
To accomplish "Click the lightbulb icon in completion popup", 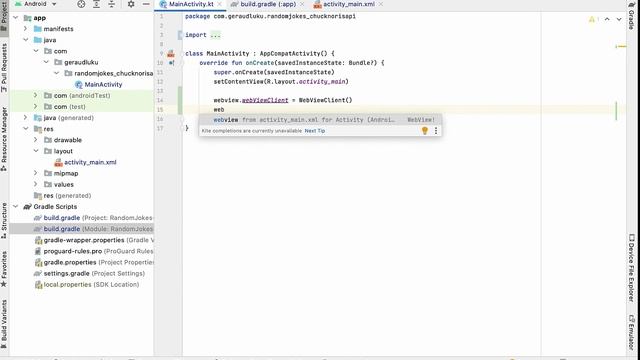I will point(424,131).
